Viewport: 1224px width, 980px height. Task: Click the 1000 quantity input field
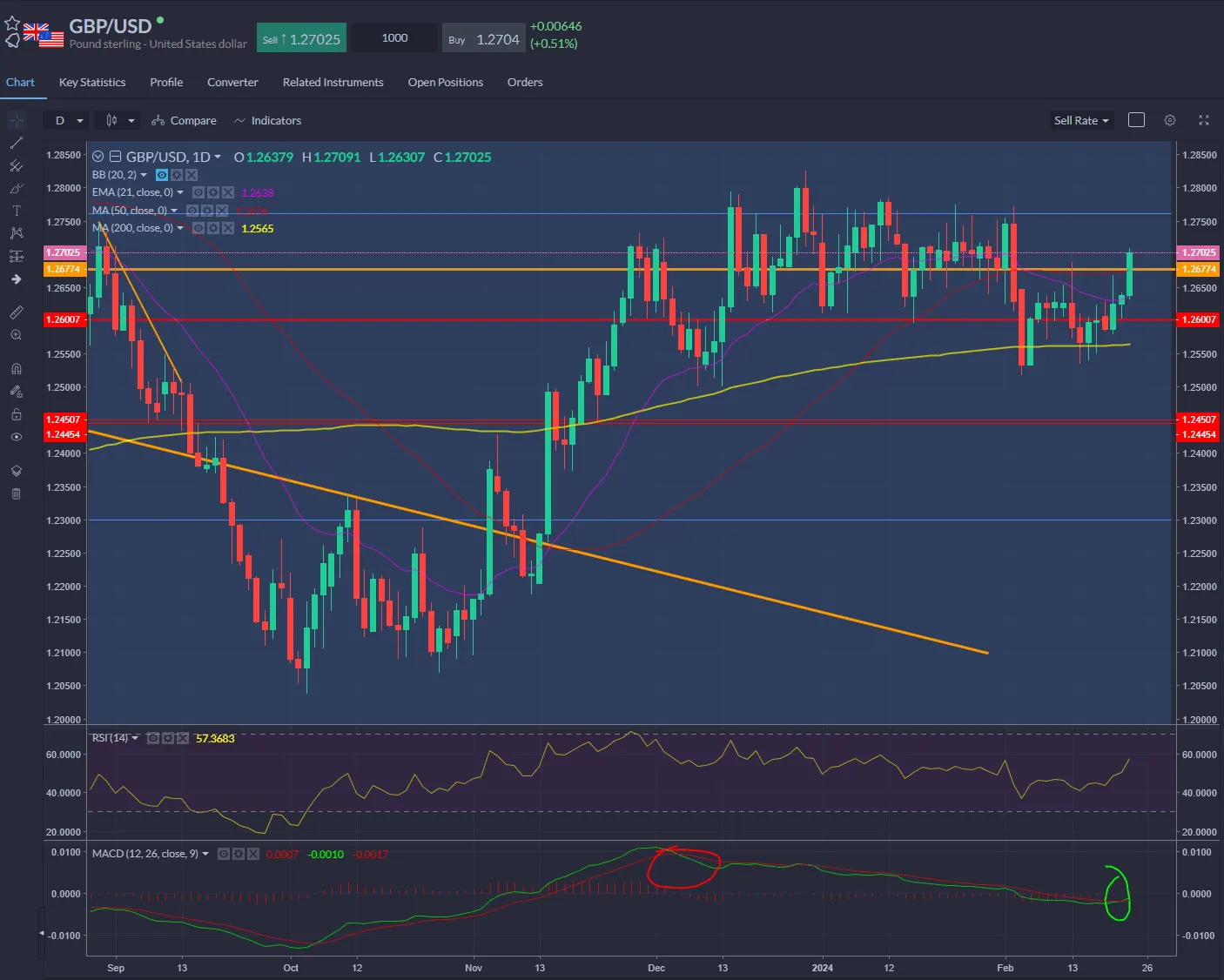point(393,37)
